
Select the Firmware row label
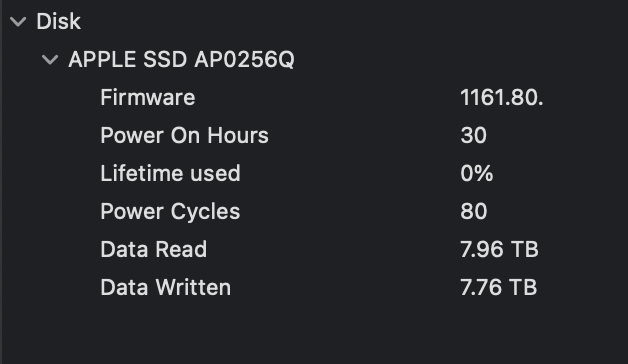click(148, 97)
